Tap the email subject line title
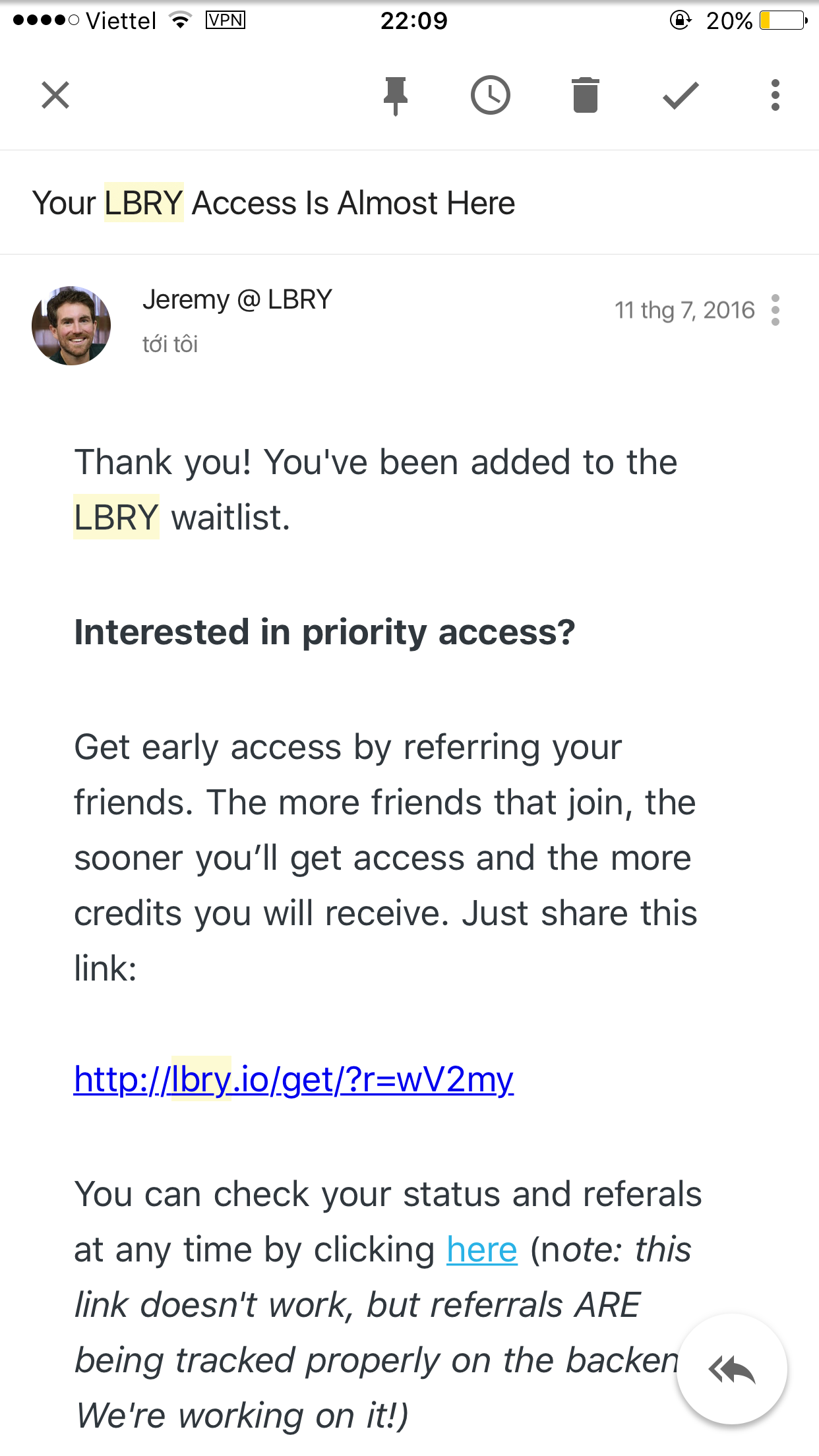This screenshot has width=819, height=1456. (x=274, y=202)
